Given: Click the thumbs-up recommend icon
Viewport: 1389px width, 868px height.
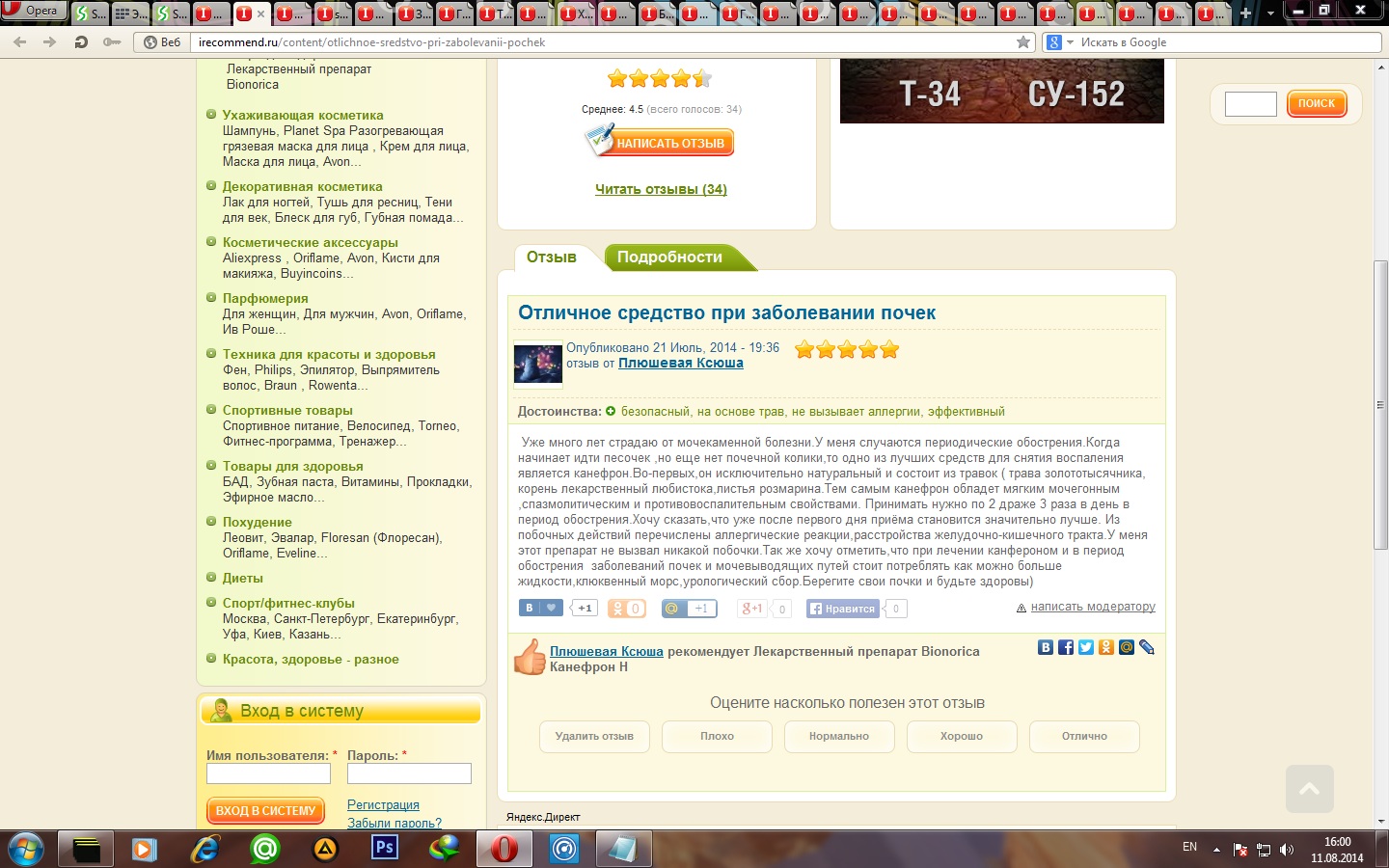Looking at the screenshot, I should pyautogui.click(x=530, y=657).
